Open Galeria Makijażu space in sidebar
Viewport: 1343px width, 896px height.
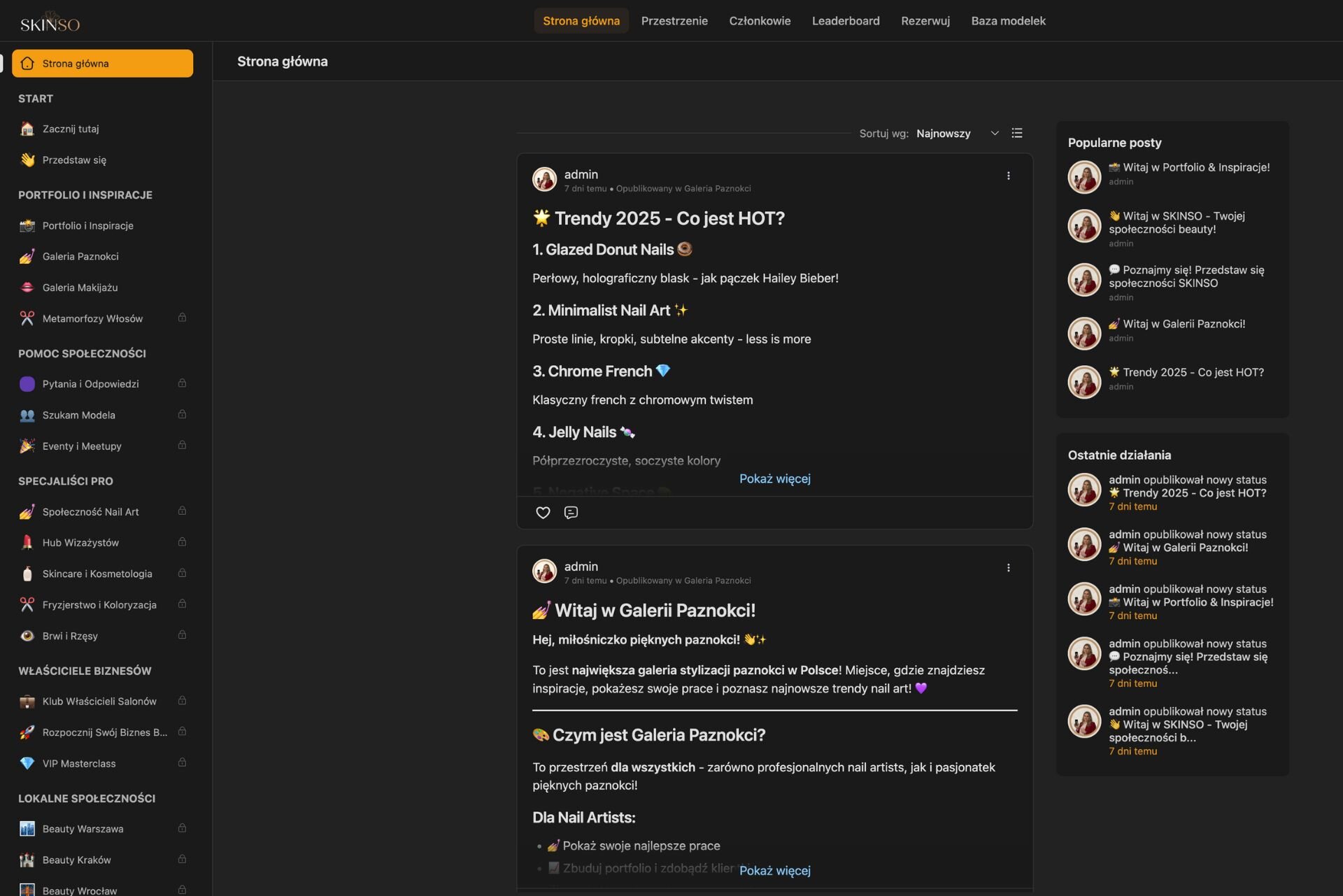coord(80,287)
